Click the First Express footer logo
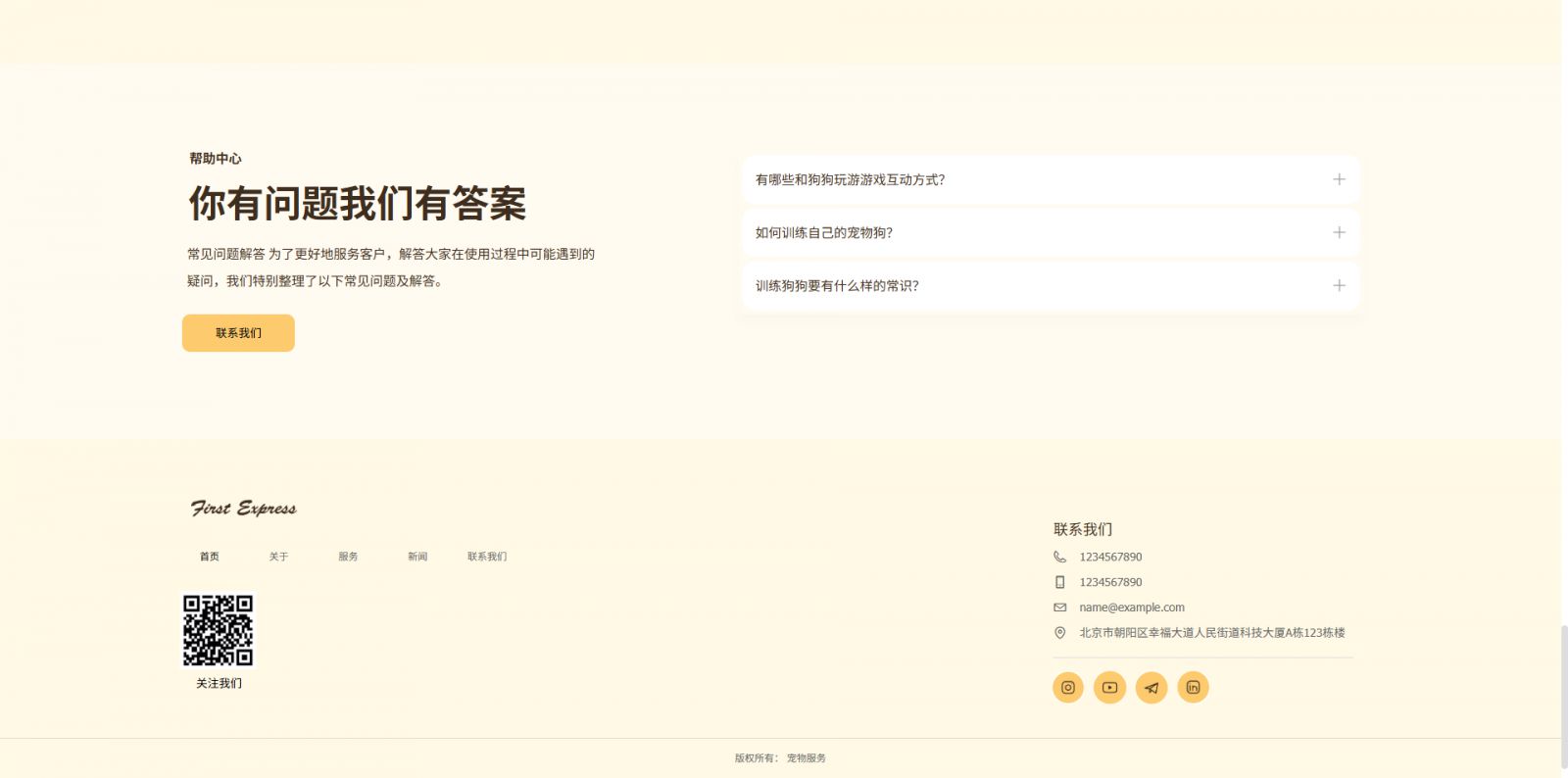 pyautogui.click(x=243, y=508)
